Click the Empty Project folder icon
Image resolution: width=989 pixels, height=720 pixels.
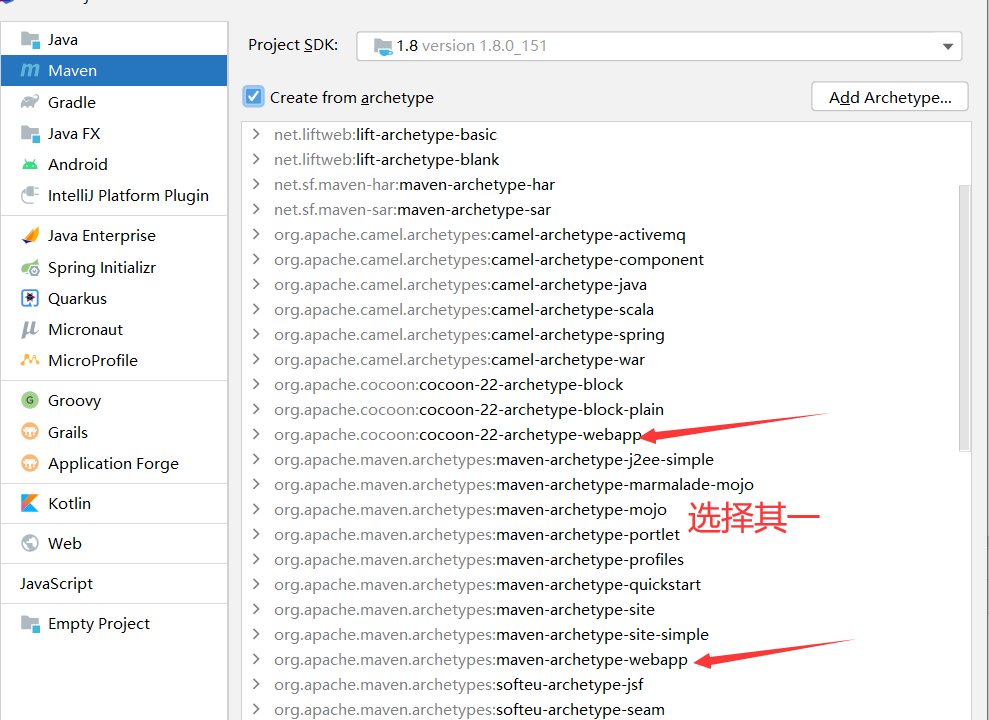tap(30, 624)
